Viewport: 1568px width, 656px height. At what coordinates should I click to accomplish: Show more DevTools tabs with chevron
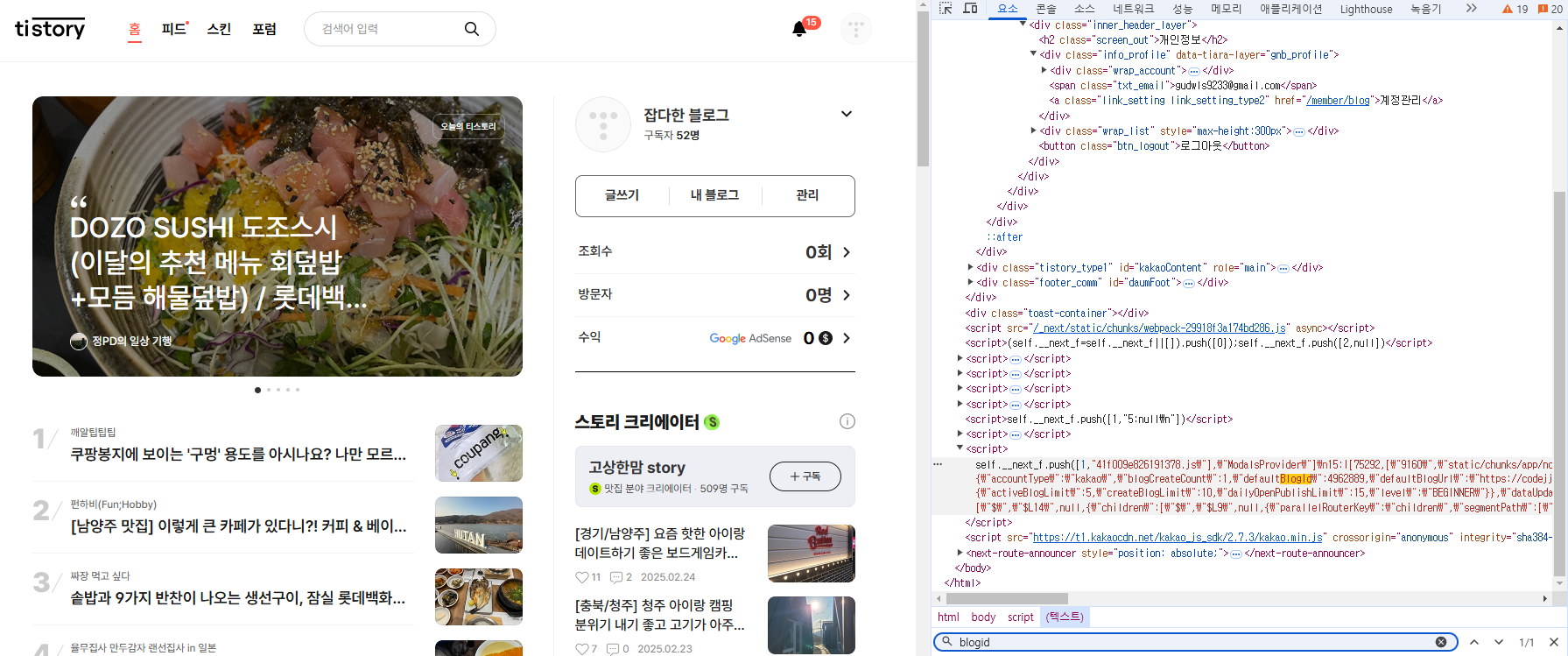click(1472, 9)
